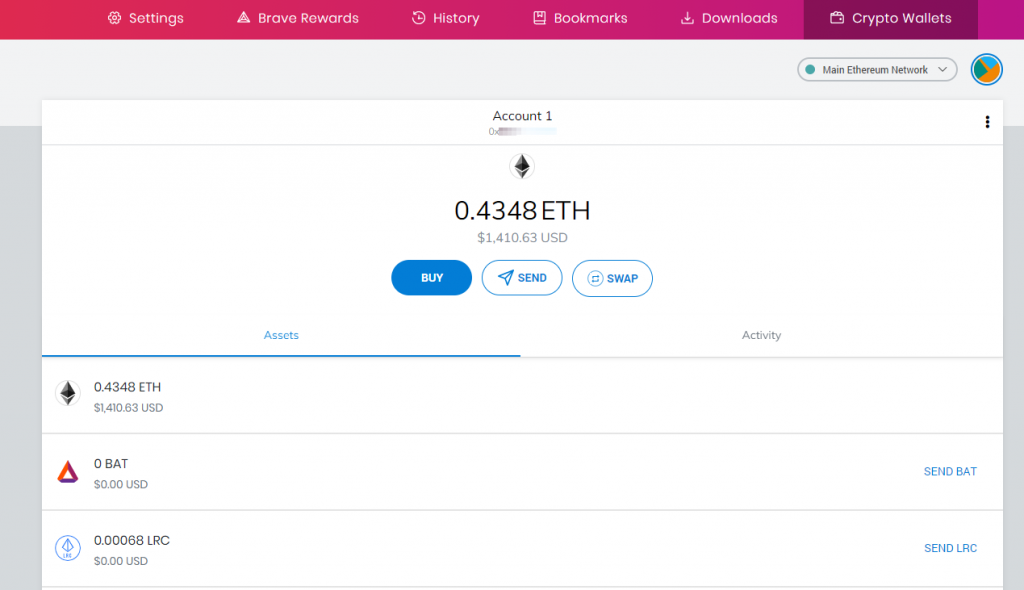
Task: Click the swap arrows icon
Action: [x=595, y=279]
